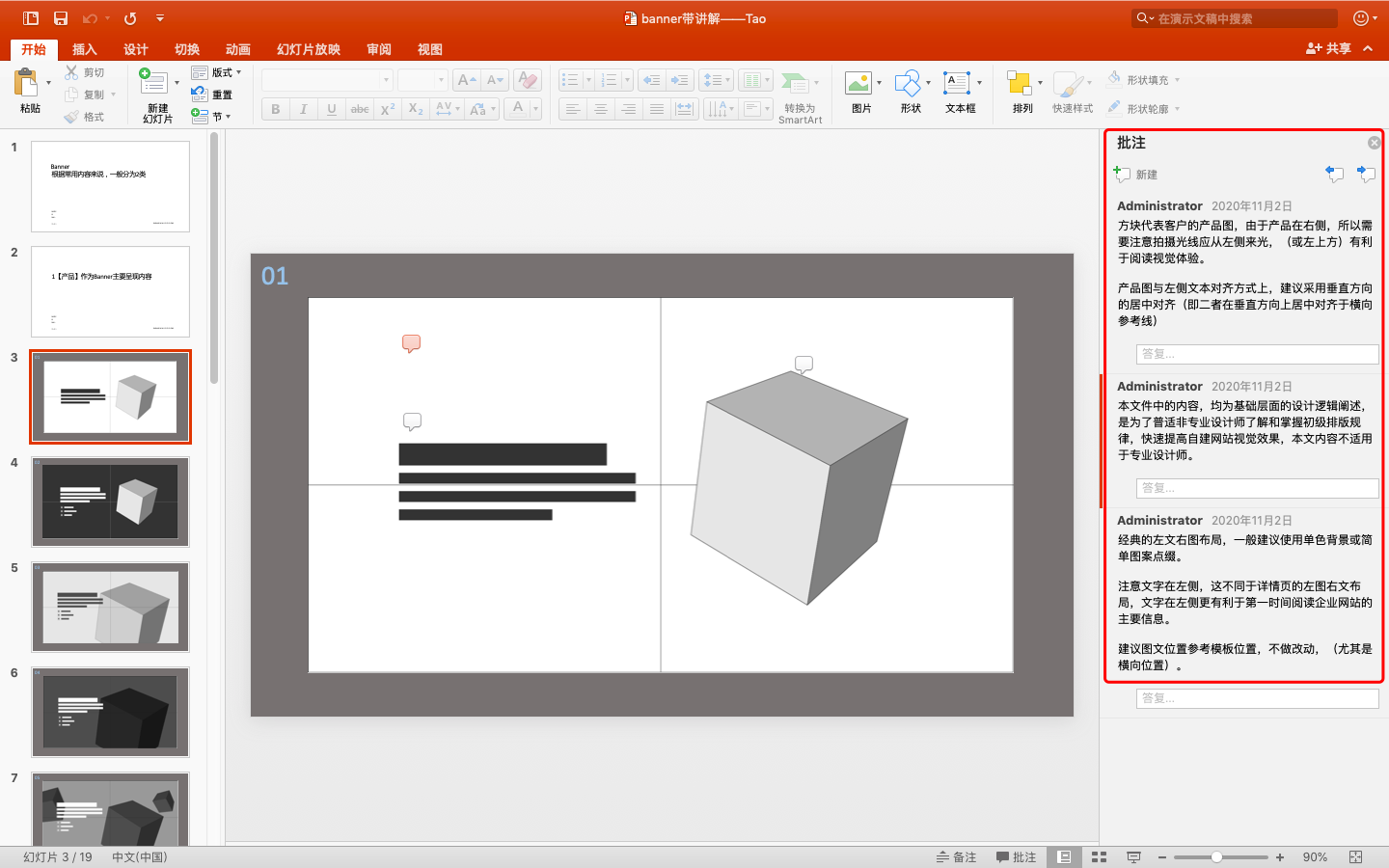The image size is (1389, 868).
Task: Toggle the 批注 comments pane in status bar
Action: click(1016, 857)
